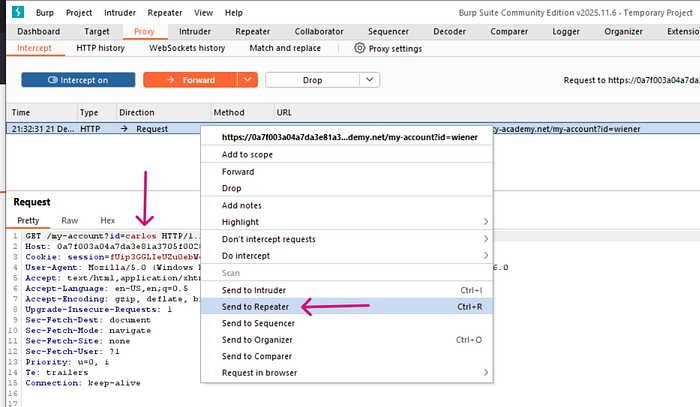The height and width of the screenshot is (407, 700).
Task: Open the Help menu
Action: coord(233,13)
